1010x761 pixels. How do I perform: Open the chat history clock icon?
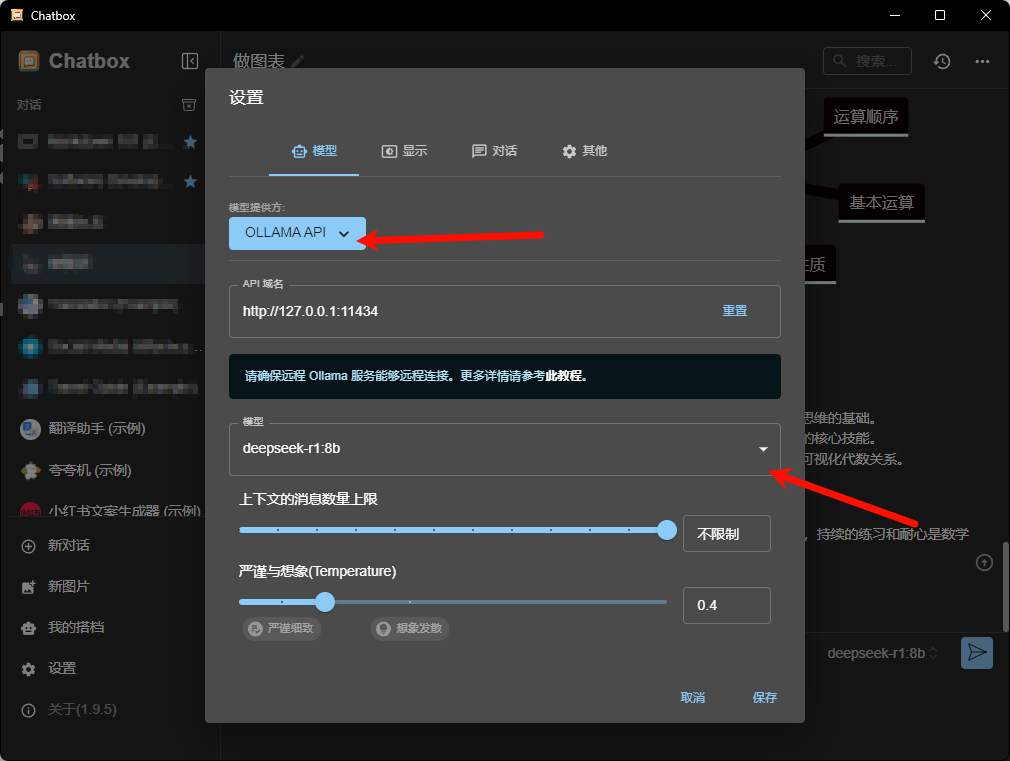click(x=942, y=62)
